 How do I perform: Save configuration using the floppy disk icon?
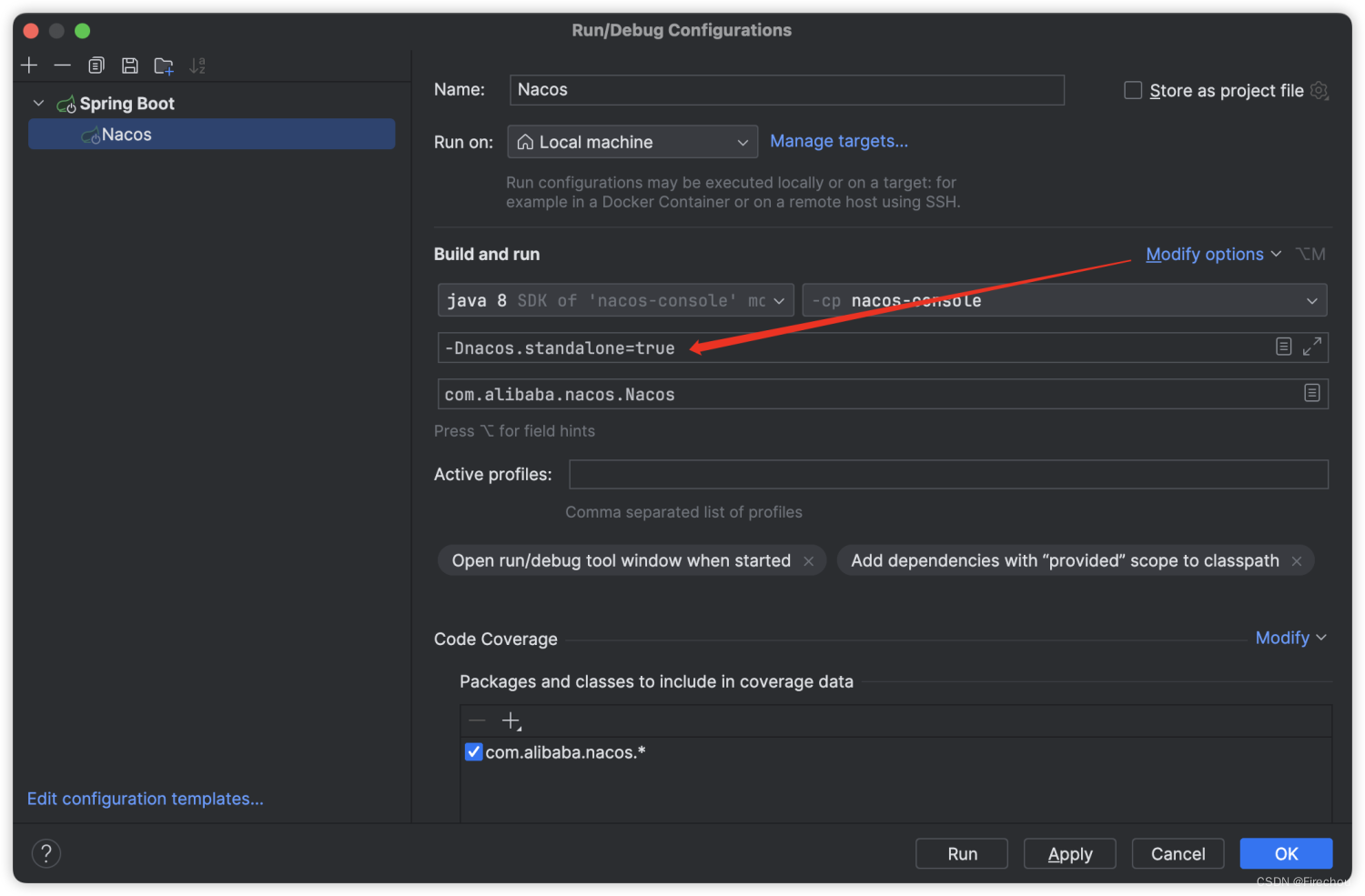(130, 65)
